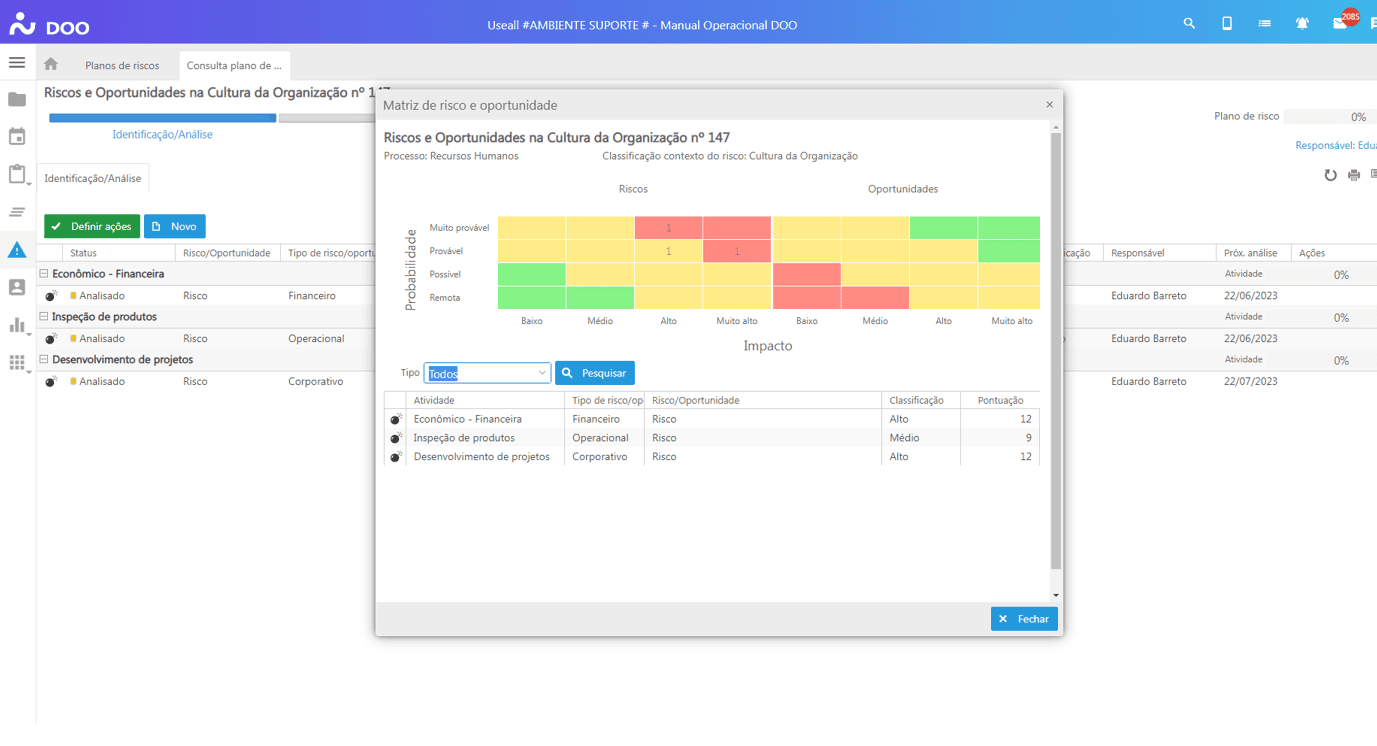Viewport: 1377px width, 746px height.
Task: Select the Identificação/Análise tab
Action: point(93,179)
